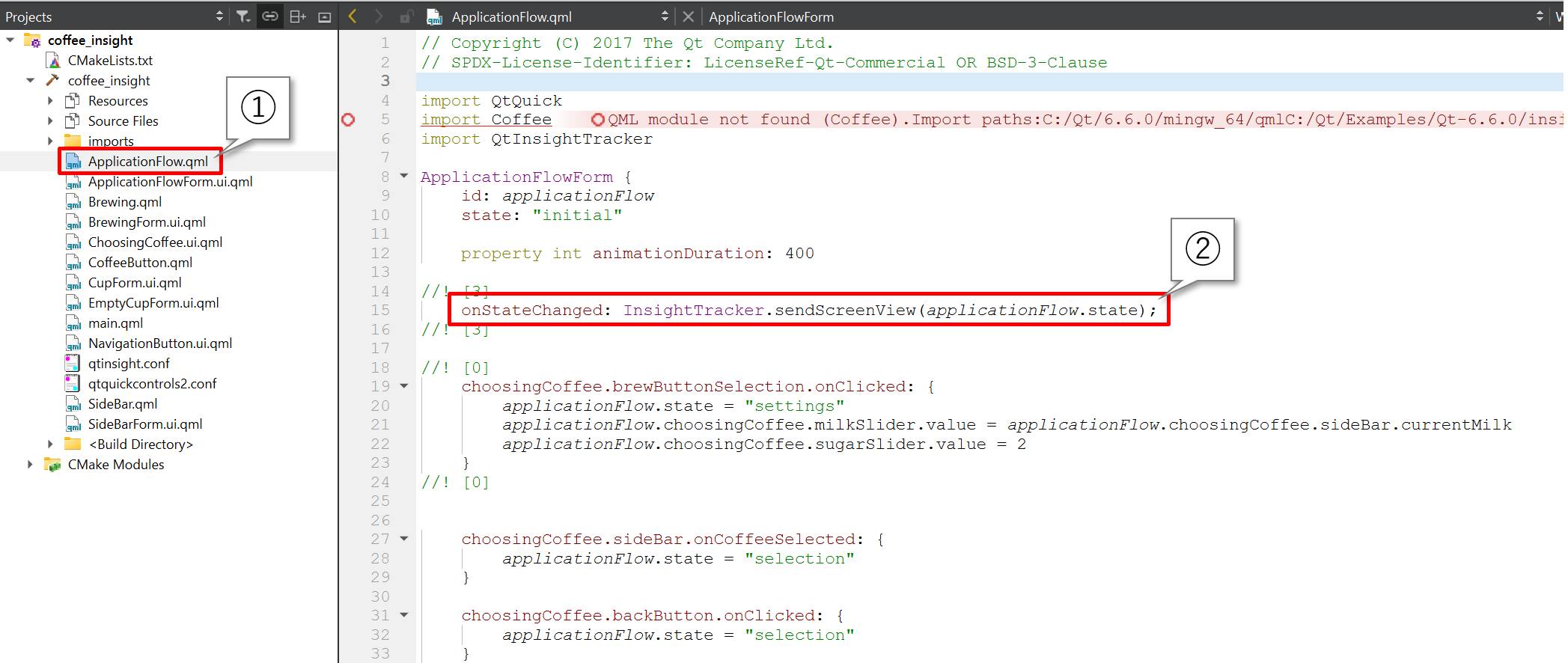
Task: Open the filter tree options
Action: click(243, 16)
